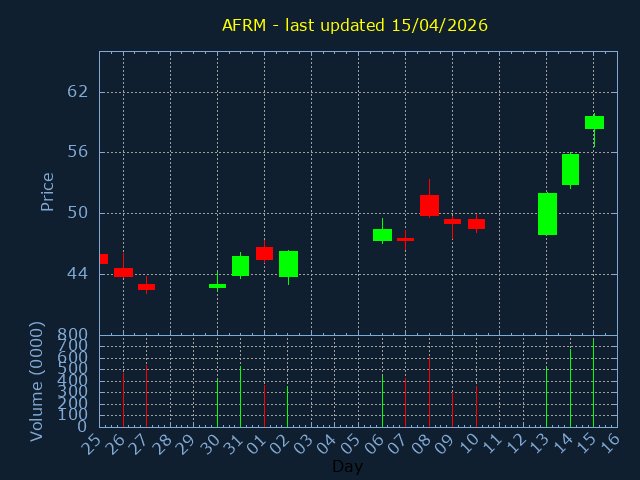Click the red volume bar for day 10
Screen dimensions: 640x480
476,406
